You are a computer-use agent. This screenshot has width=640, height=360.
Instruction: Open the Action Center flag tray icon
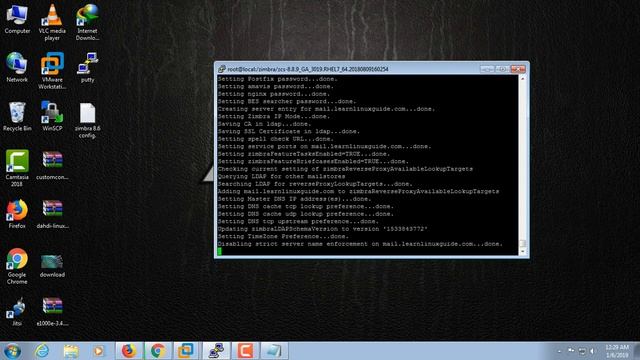point(571,351)
